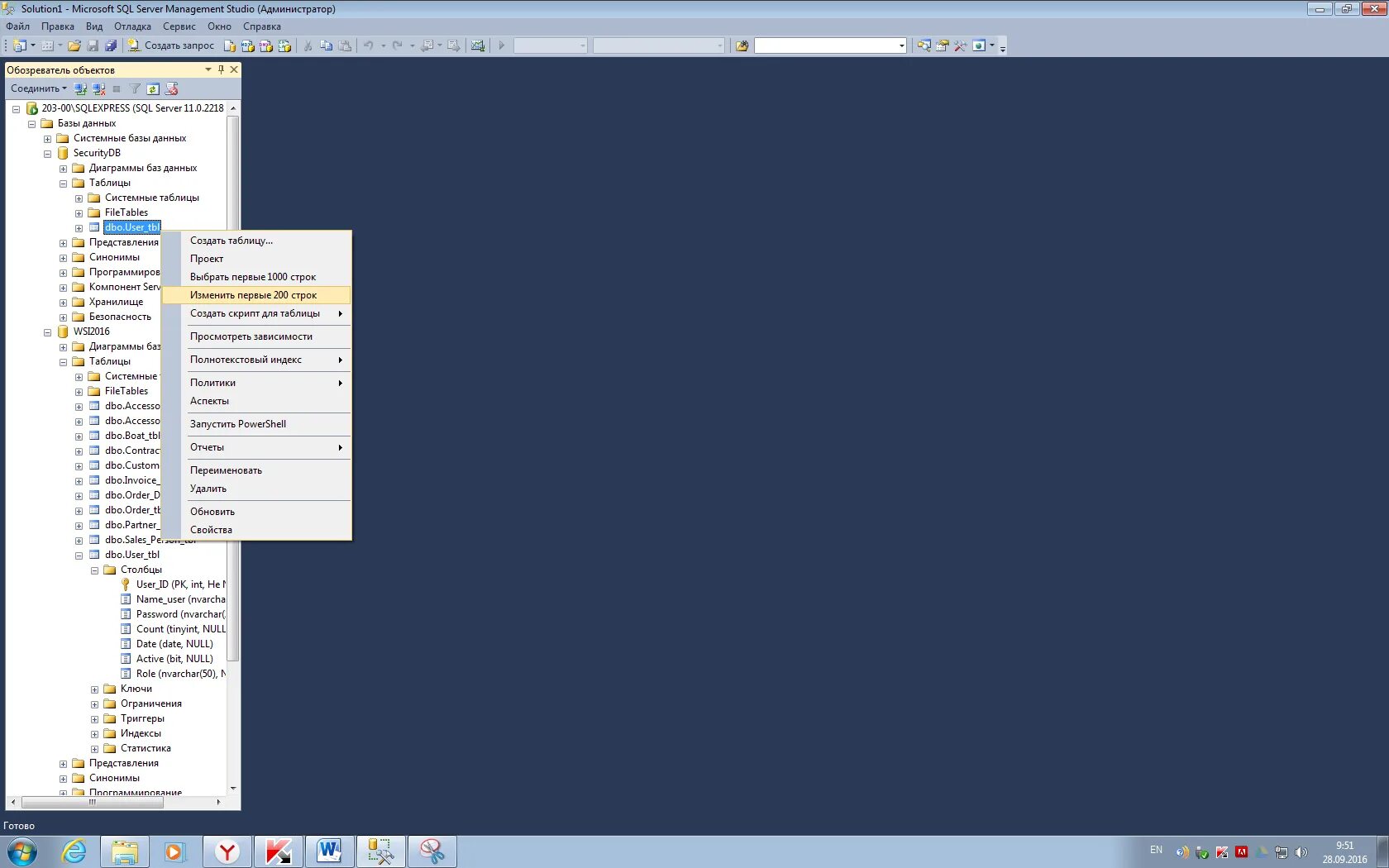Open the search combo box dropdown
Image resolution: width=1389 pixels, height=868 pixels.
pos(901,45)
